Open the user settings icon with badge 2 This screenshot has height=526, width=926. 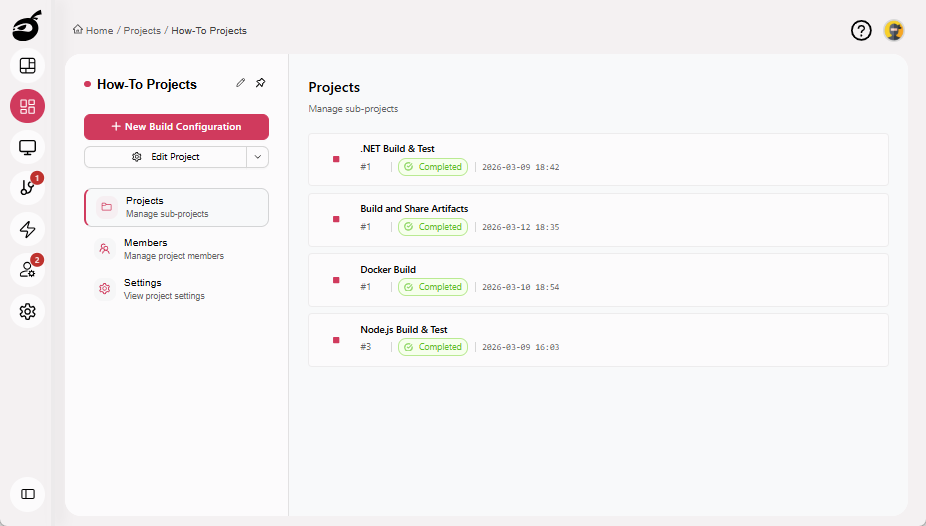[x=28, y=270]
